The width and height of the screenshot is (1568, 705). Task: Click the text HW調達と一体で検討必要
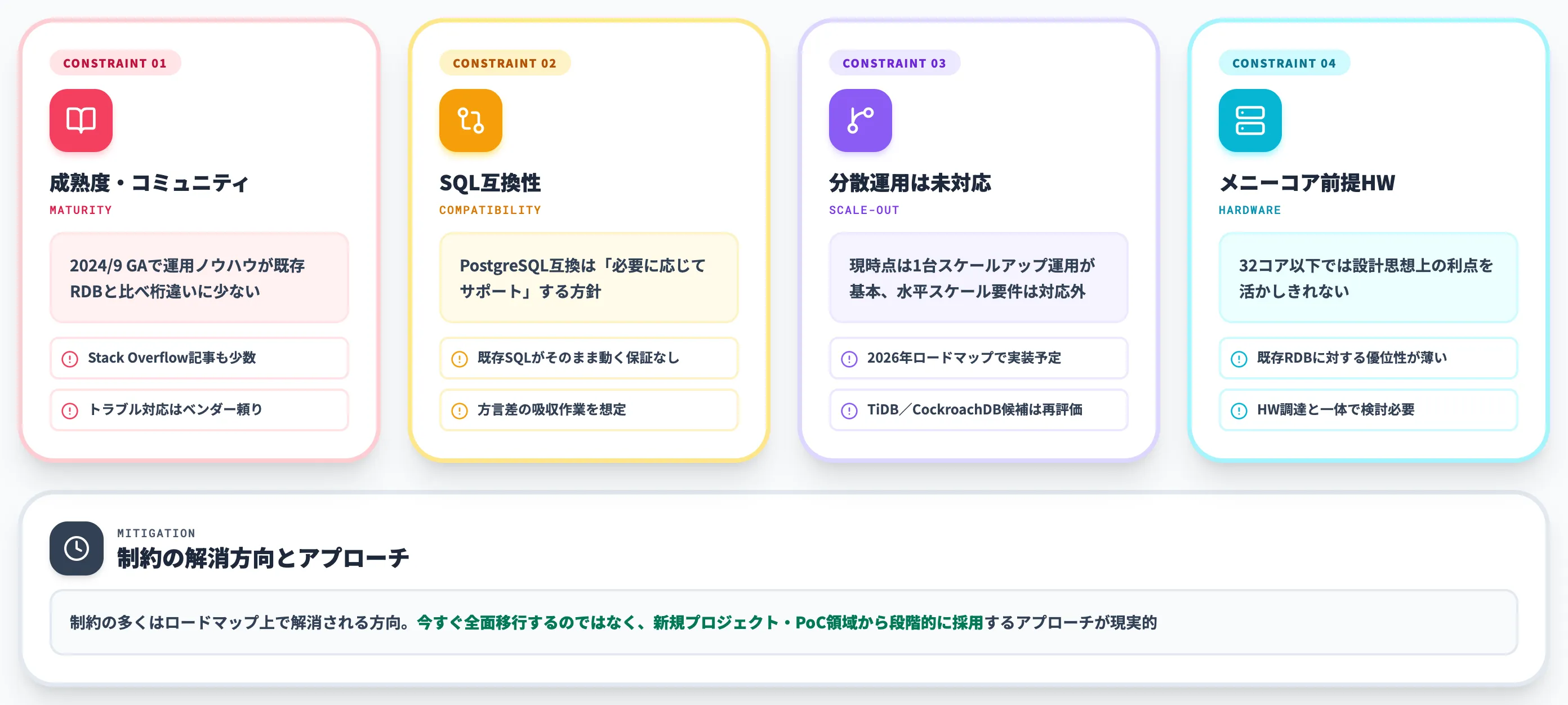[x=1335, y=409]
